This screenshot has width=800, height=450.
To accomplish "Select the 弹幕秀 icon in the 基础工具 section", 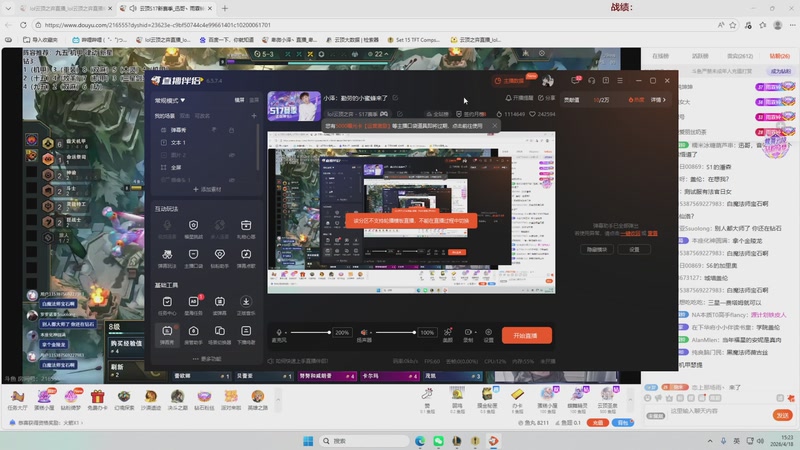I will click(167, 334).
